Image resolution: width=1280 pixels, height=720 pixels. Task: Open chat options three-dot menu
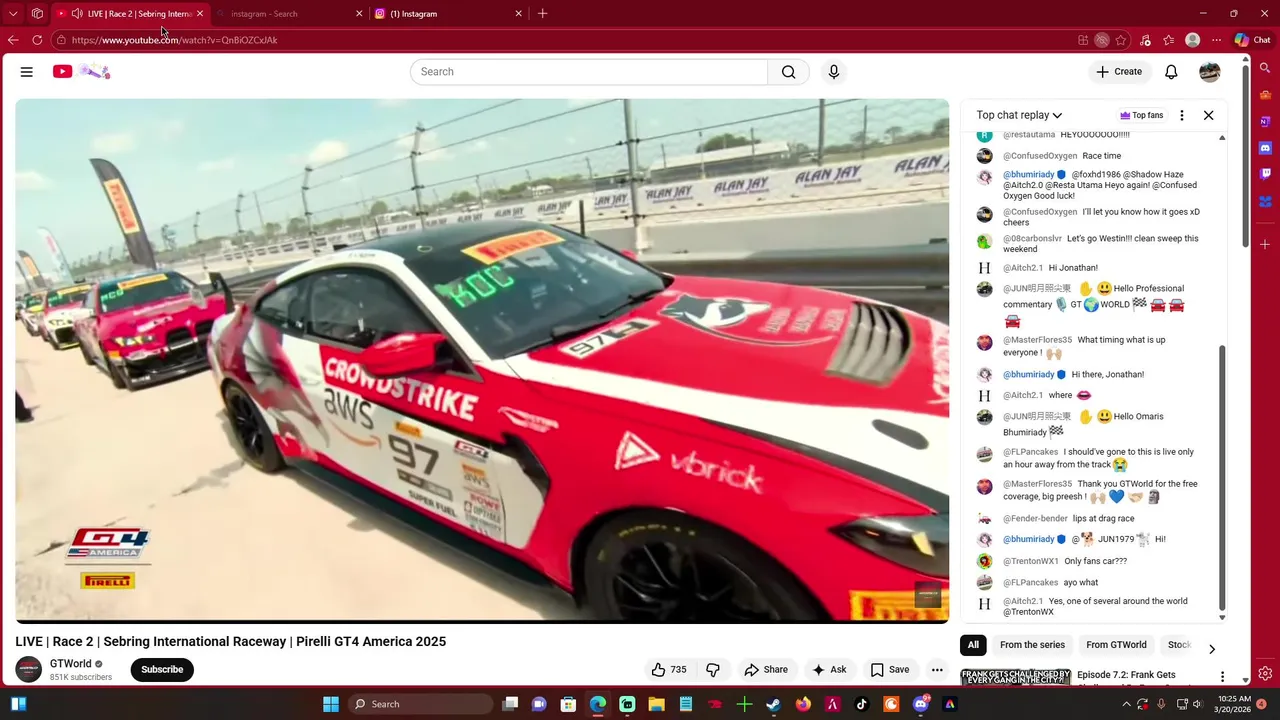pyautogui.click(x=1182, y=115)
